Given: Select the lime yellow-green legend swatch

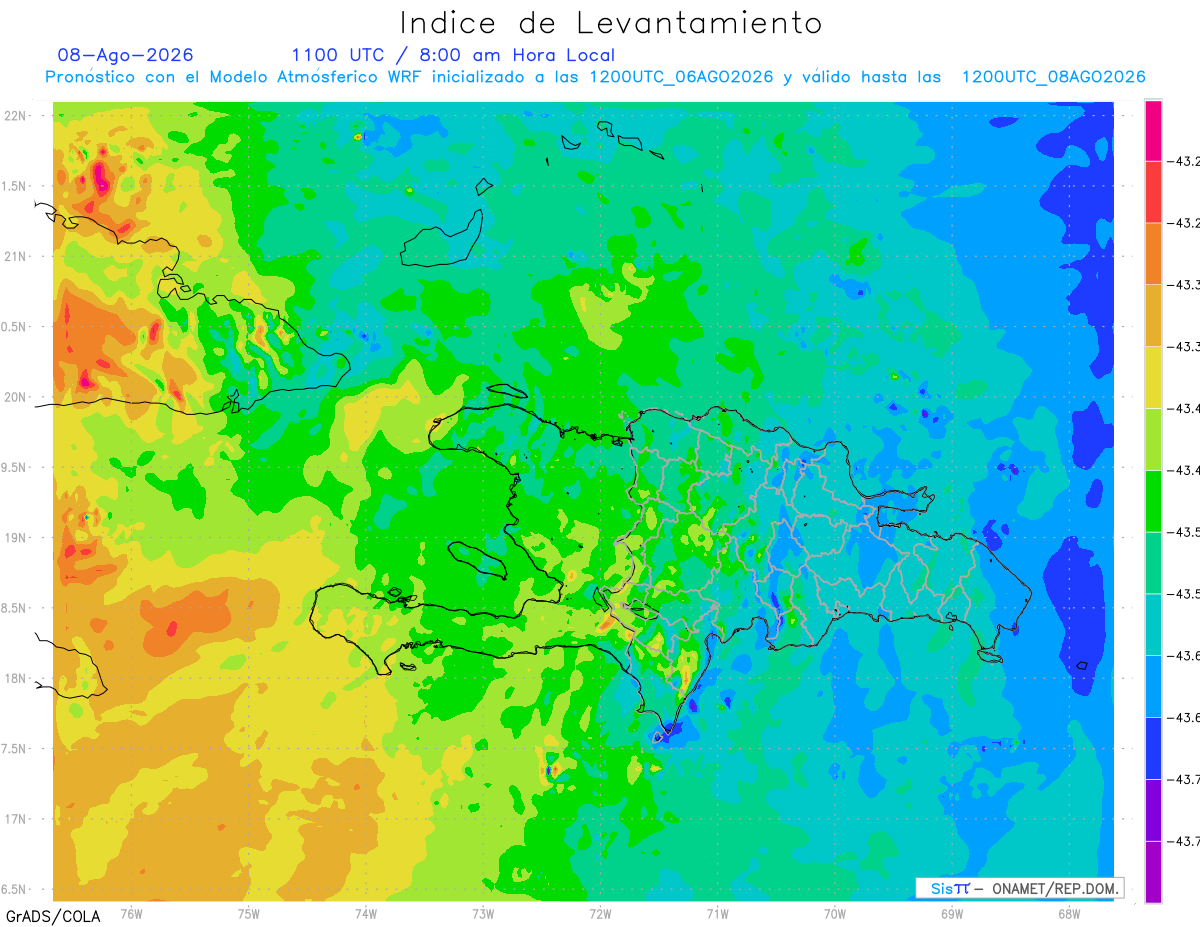Looking at the screenshot, I should pos(1153,439).
